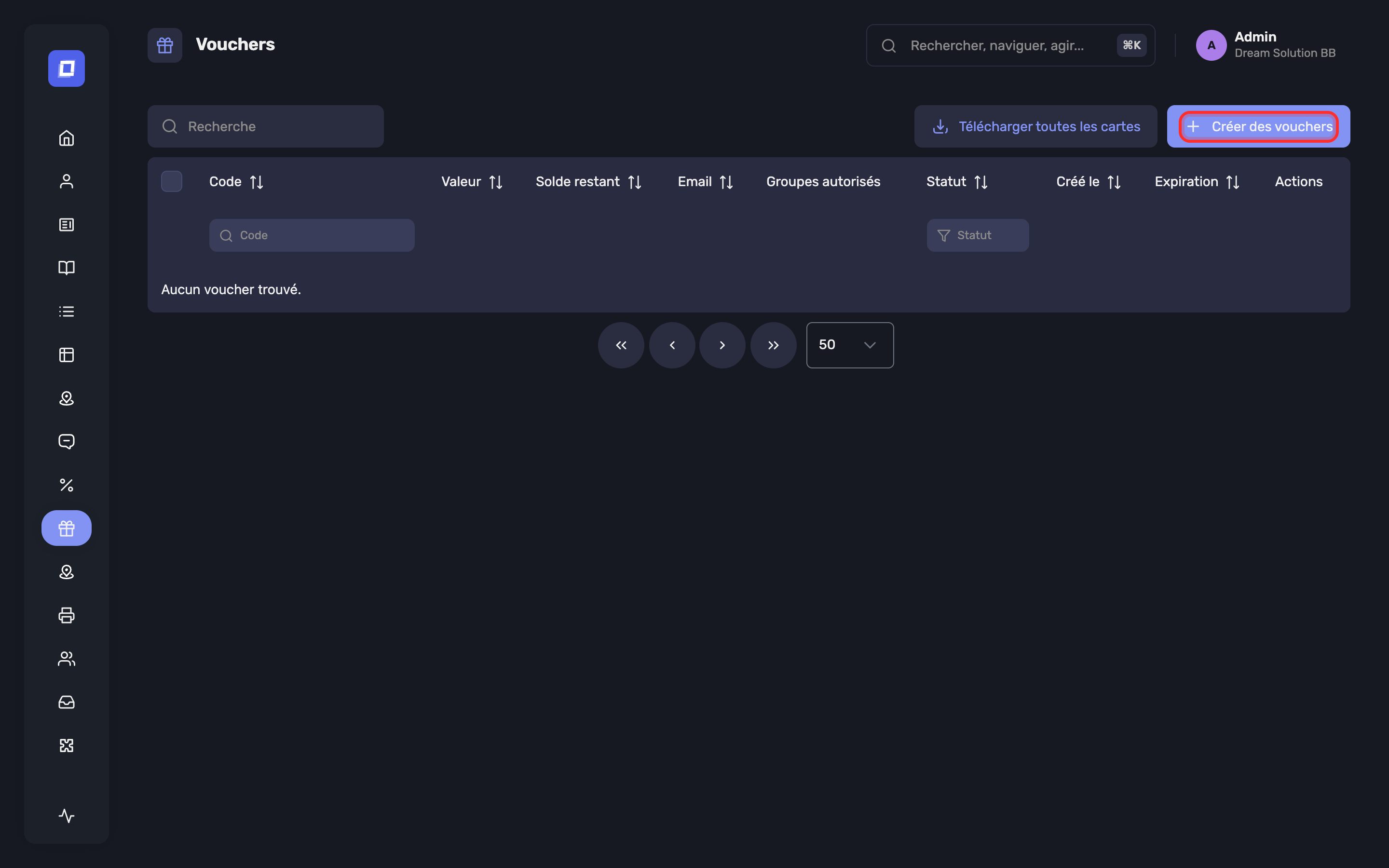Open the multiple users group icon in sidebar
This screenshot has width=1389, height=868.
click(x=67, y=658)
